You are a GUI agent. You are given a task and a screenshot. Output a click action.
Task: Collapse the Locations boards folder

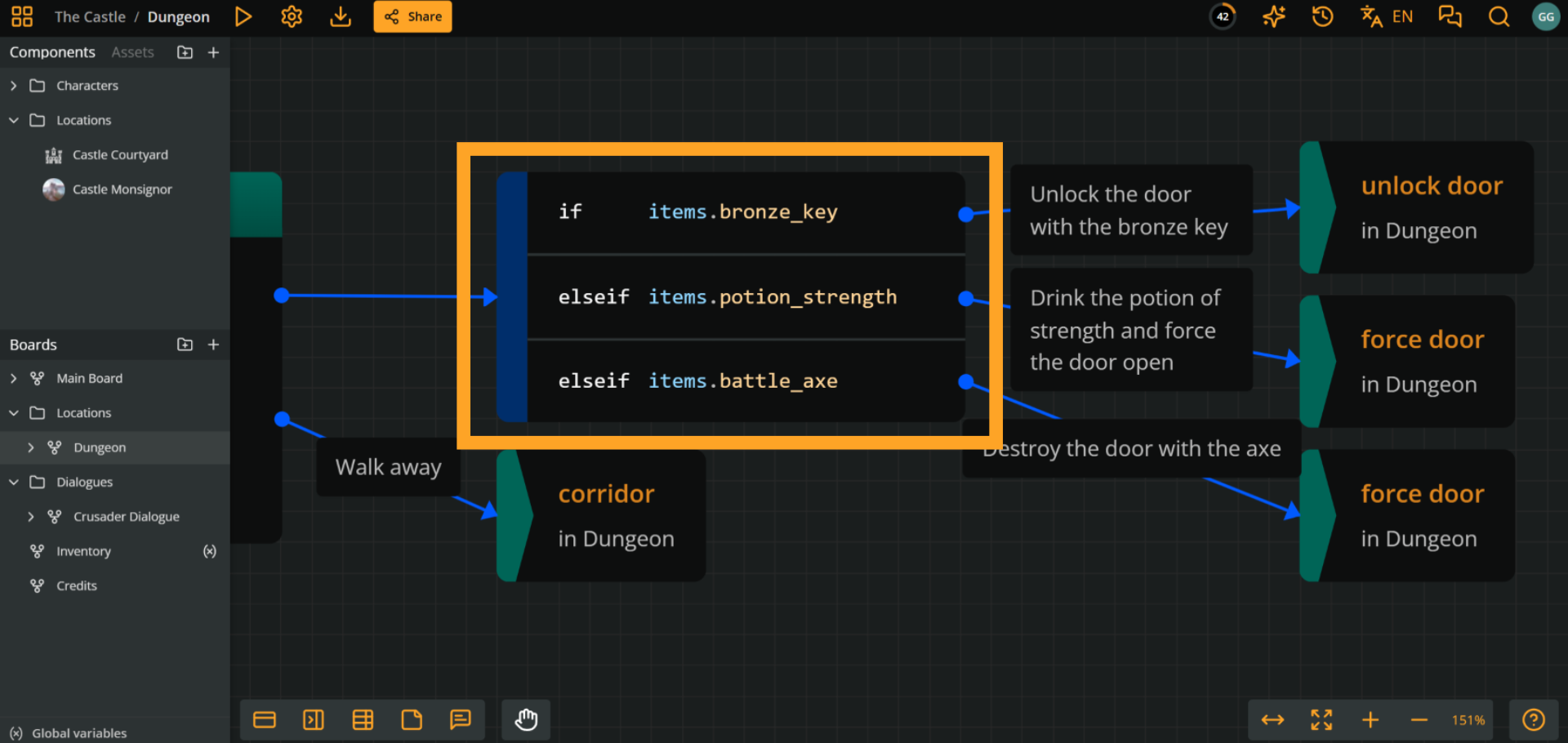tap(14, 413)
